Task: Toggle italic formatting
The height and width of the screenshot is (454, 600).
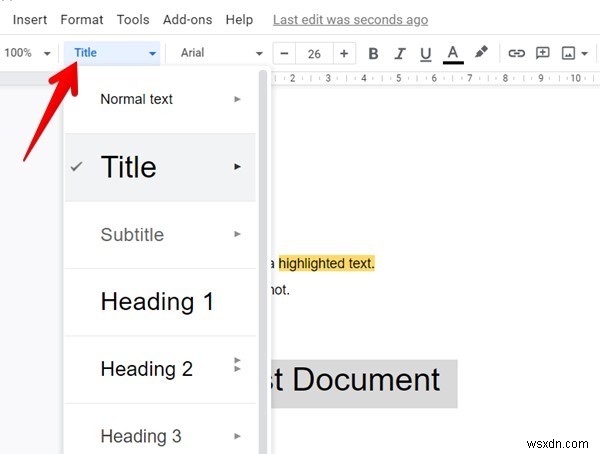Action: coord(399,53)
